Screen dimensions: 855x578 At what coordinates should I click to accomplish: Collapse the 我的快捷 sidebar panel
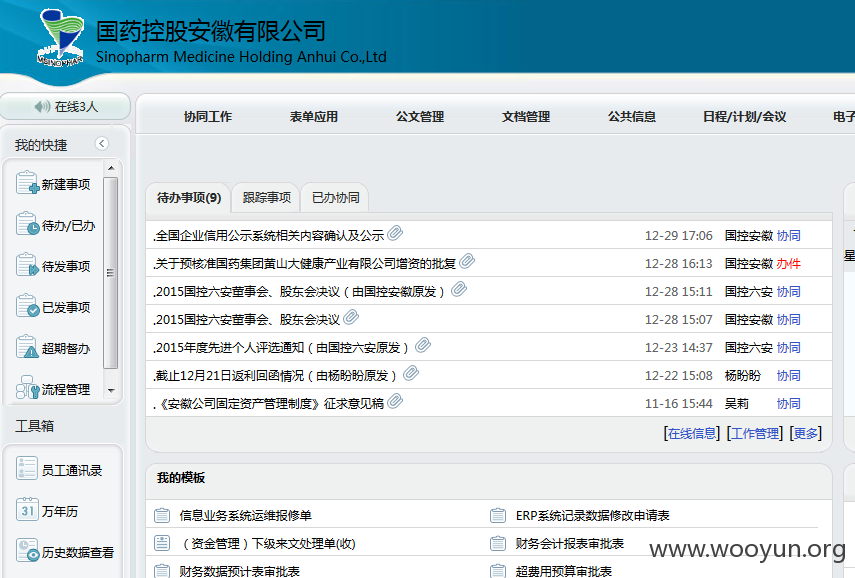point(101,143)
